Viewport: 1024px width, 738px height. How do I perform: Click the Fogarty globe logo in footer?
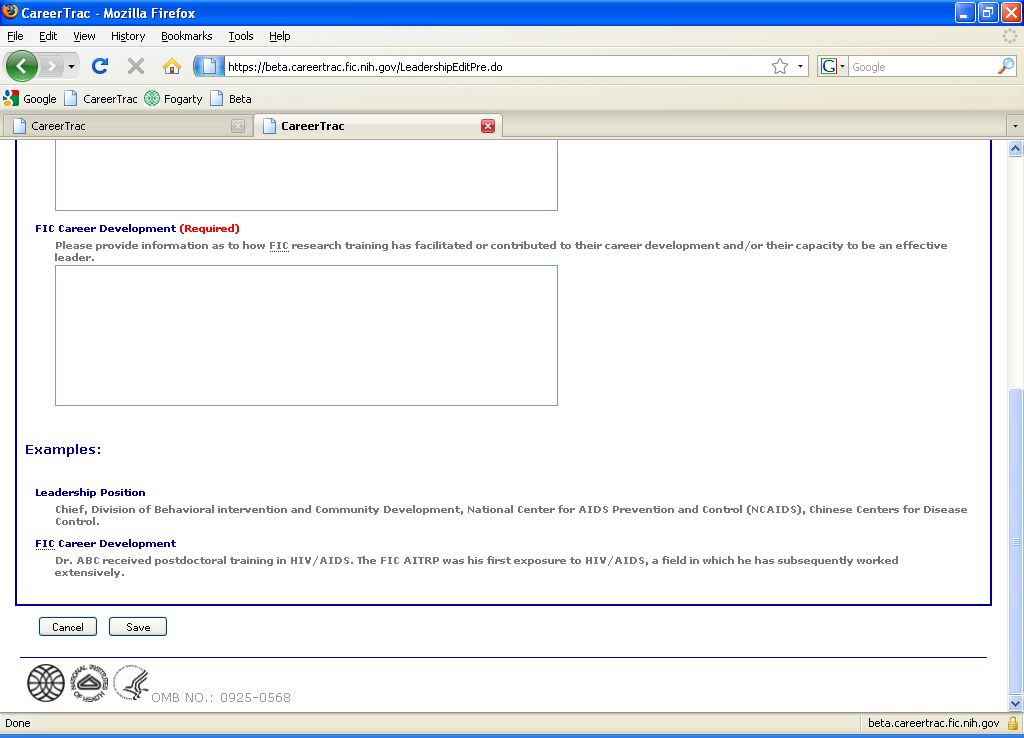click(x=45, y=682)
